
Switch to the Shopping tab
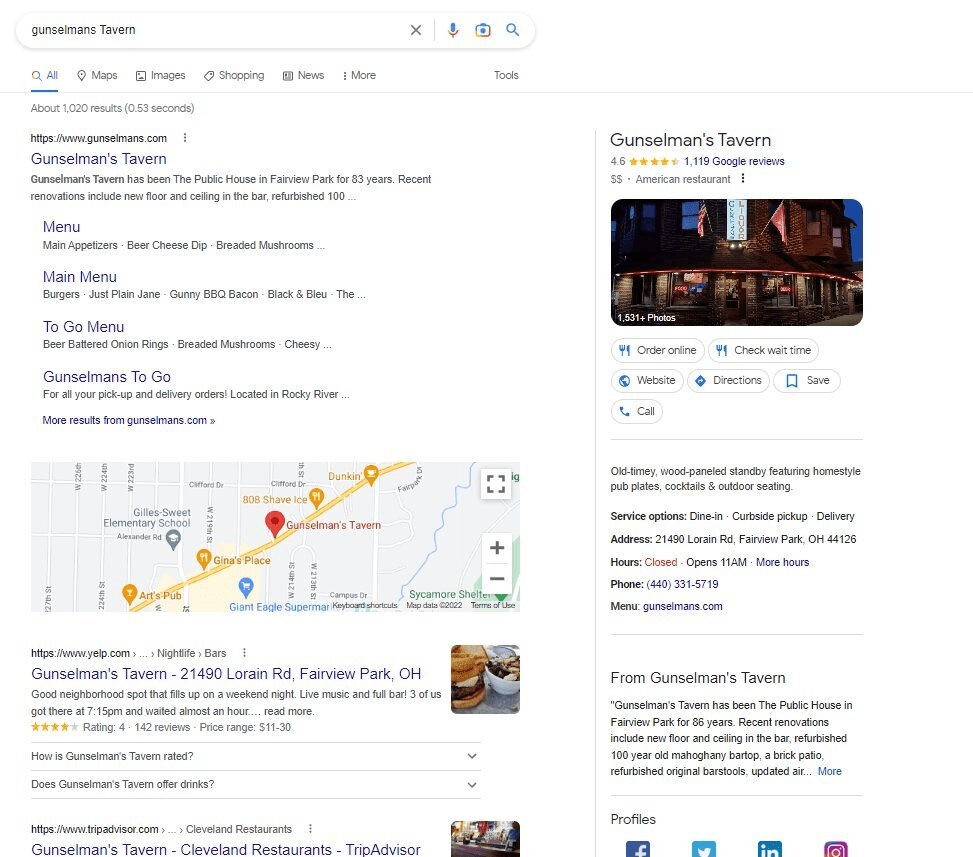click(234, 76)
